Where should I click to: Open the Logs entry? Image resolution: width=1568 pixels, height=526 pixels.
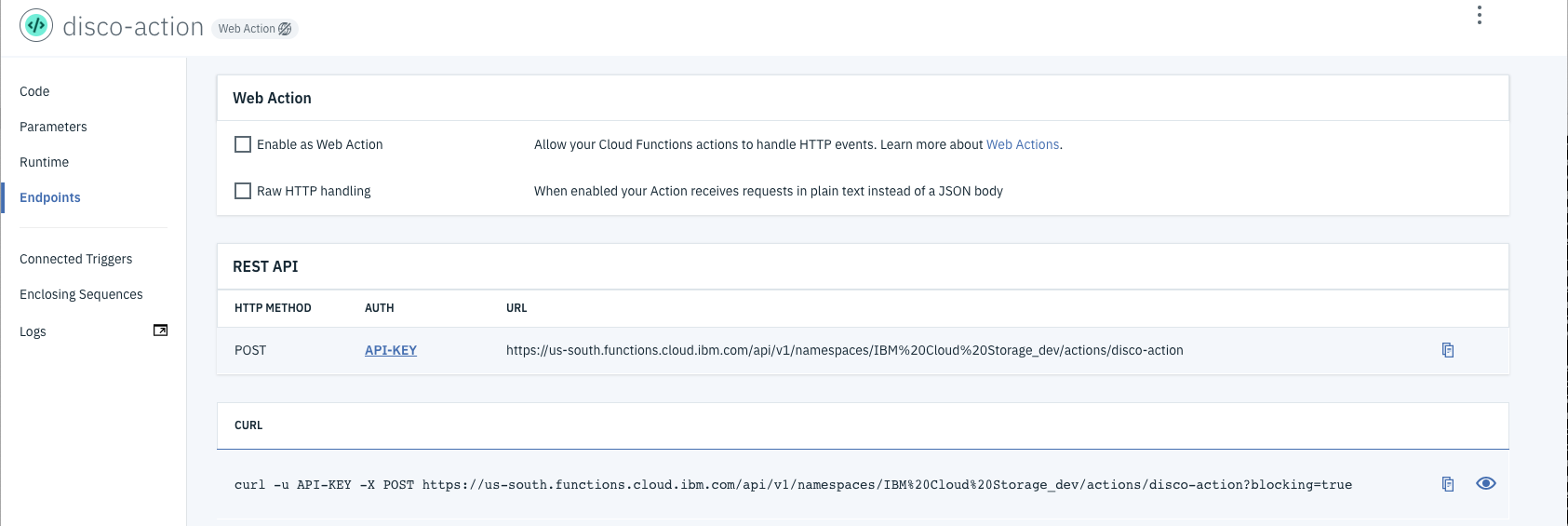[33, 331]
